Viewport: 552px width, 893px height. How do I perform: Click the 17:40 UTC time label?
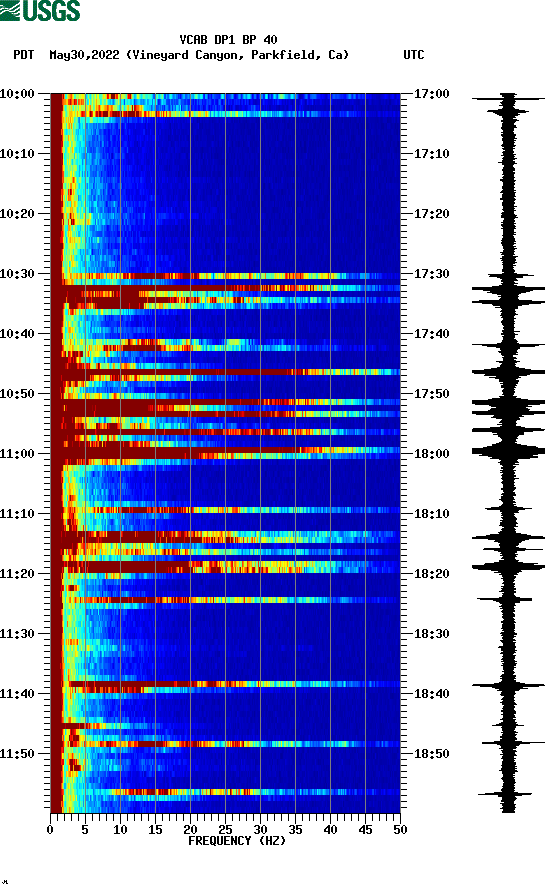click(431, 334)
